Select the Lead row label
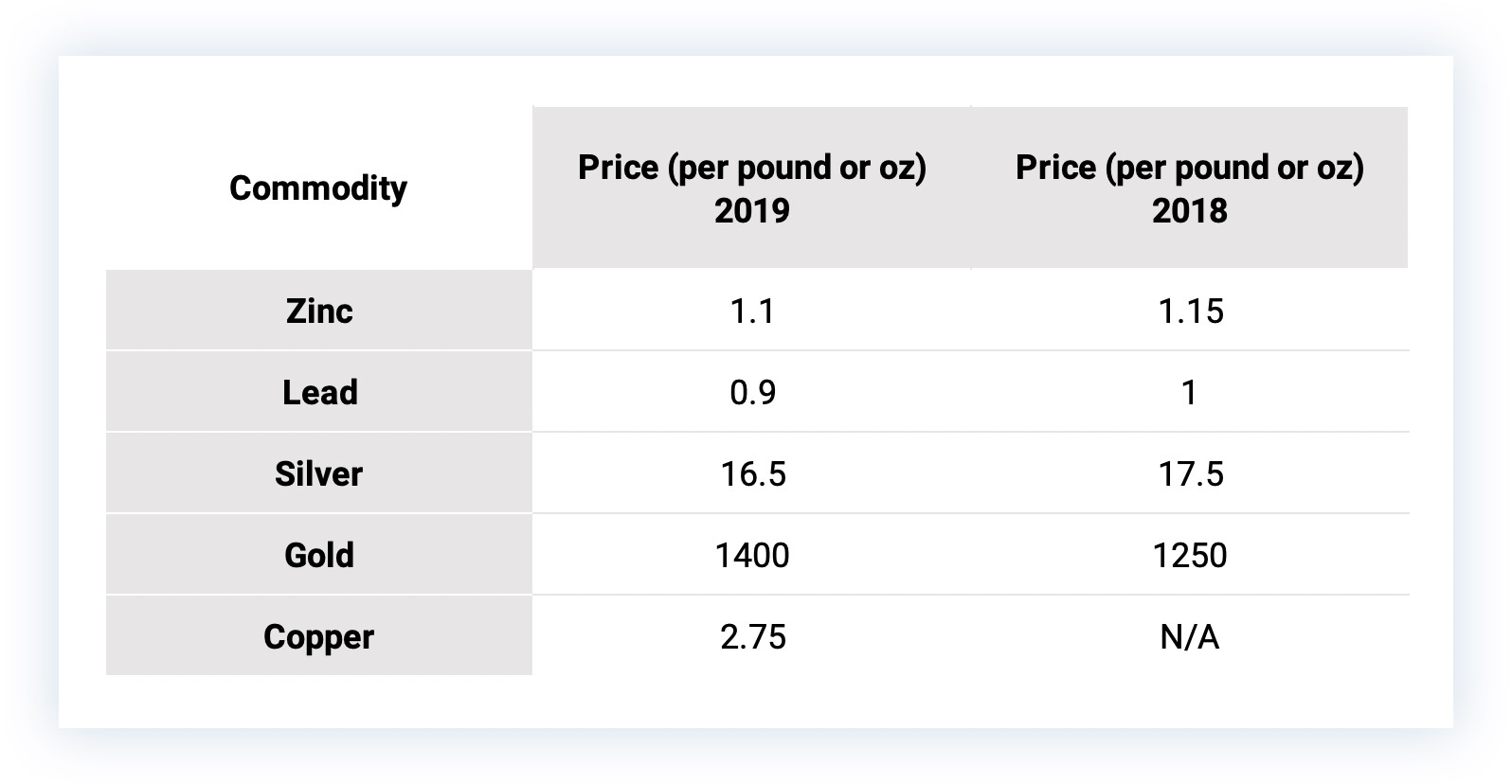The height and width of the screenshot is (784, 1512). [x=319, y=392]
